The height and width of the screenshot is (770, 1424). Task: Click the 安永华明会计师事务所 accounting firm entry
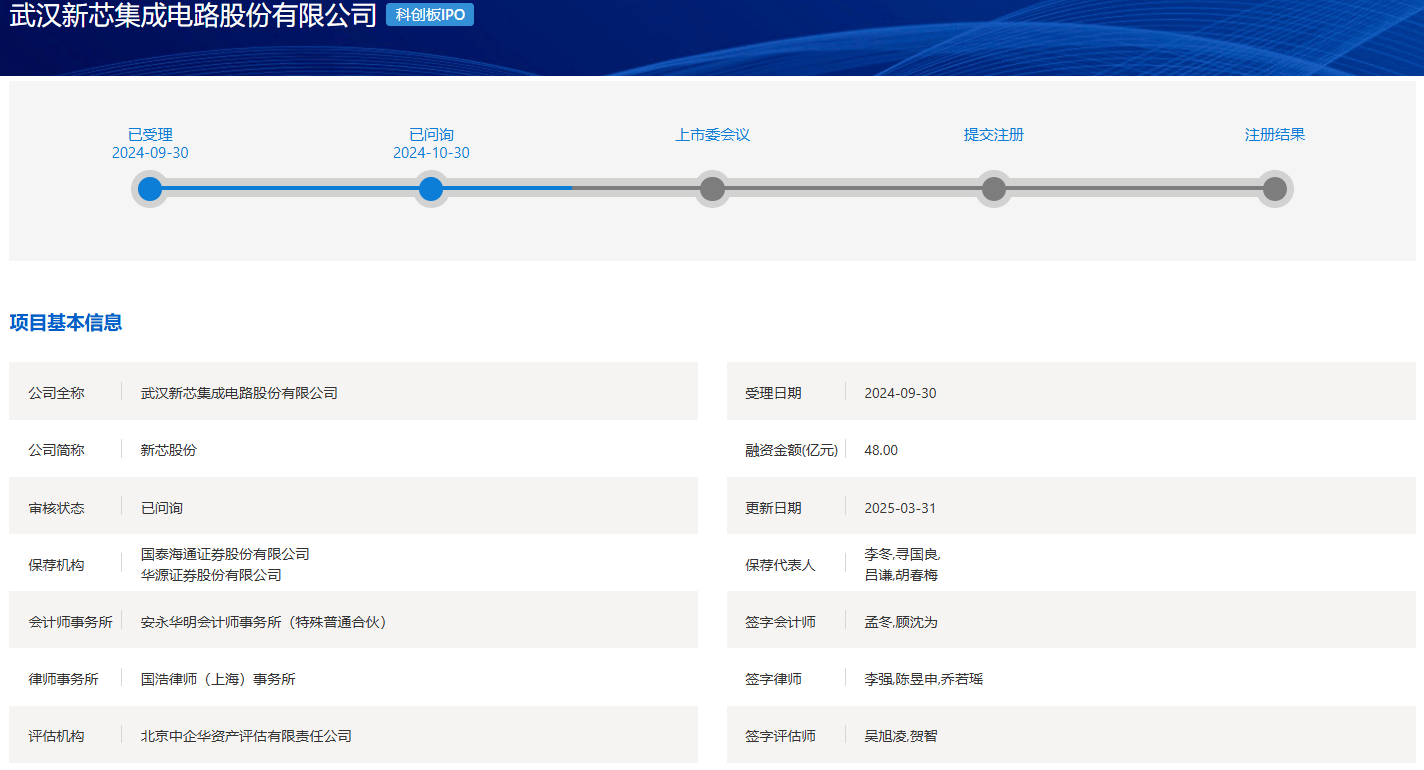coord(264,622)
